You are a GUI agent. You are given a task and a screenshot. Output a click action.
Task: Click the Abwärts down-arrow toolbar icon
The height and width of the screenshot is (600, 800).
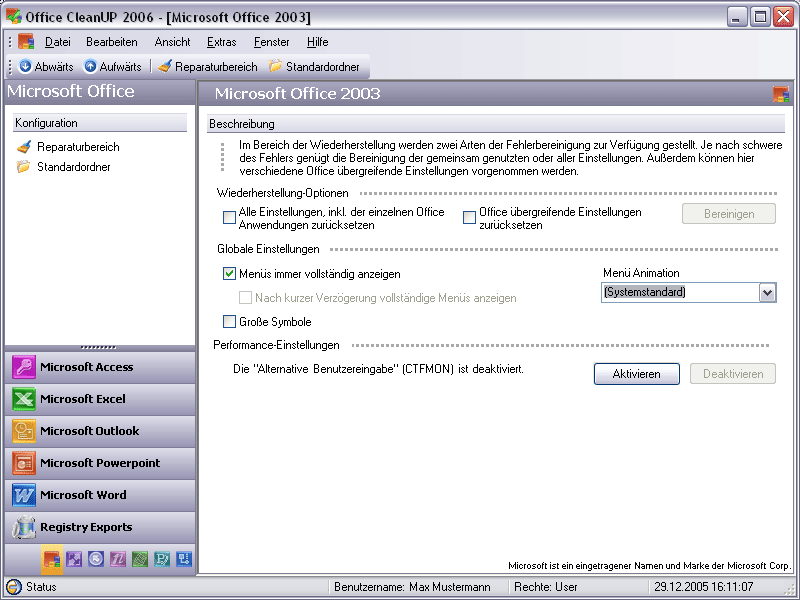tap(25, 66)
